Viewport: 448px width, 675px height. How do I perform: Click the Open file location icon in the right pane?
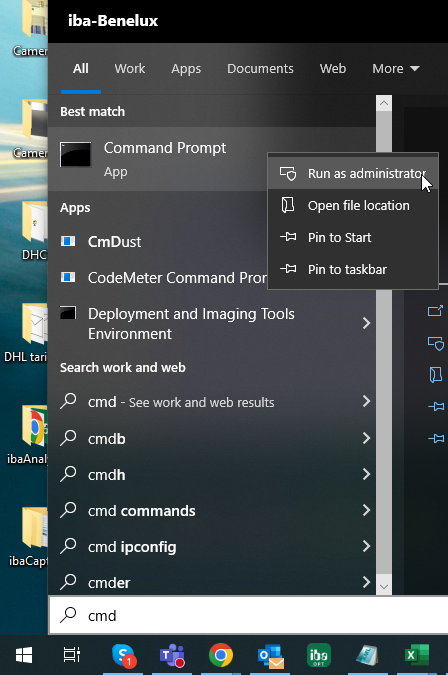436,375
